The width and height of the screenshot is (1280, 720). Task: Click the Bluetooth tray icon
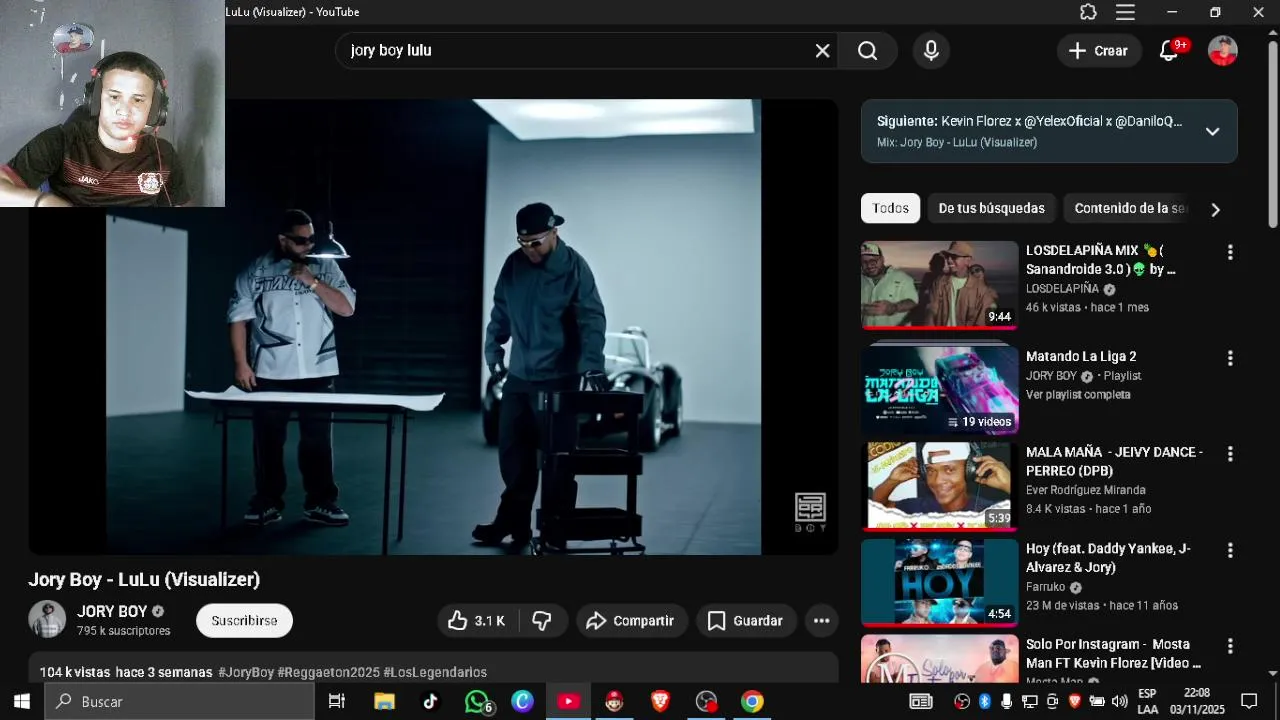[x=984, y=702]
